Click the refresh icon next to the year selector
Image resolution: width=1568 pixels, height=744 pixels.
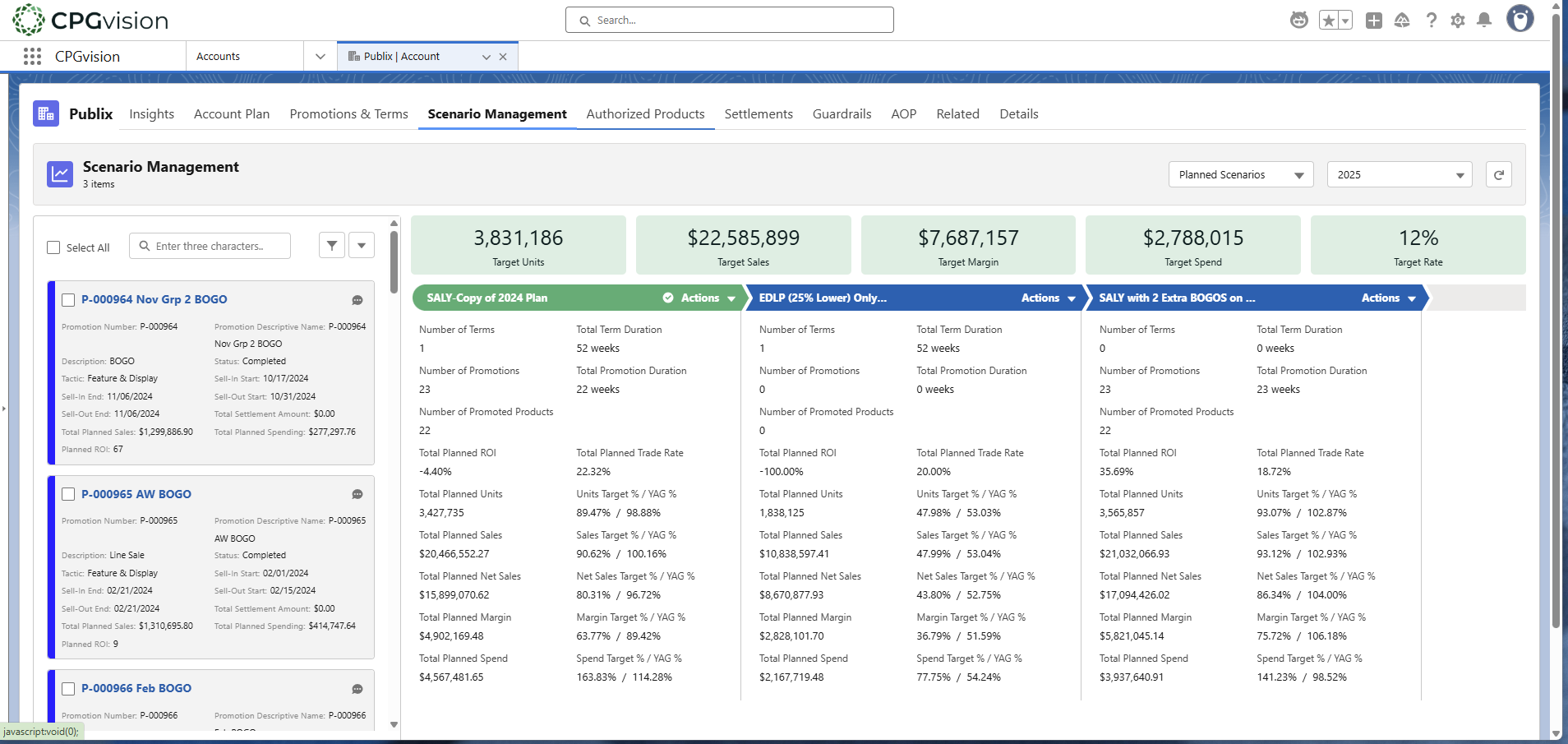(x=1498, y=174)
